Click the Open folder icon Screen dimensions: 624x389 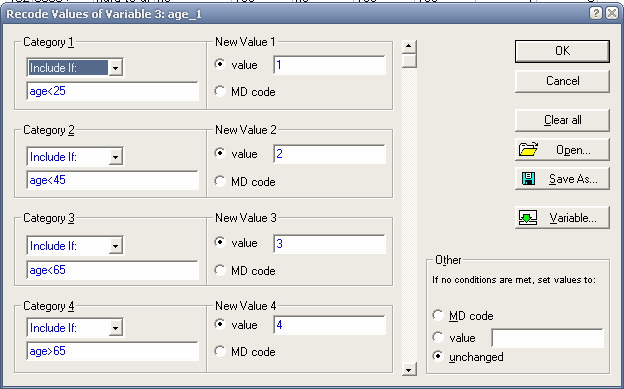tap(528, 149)
